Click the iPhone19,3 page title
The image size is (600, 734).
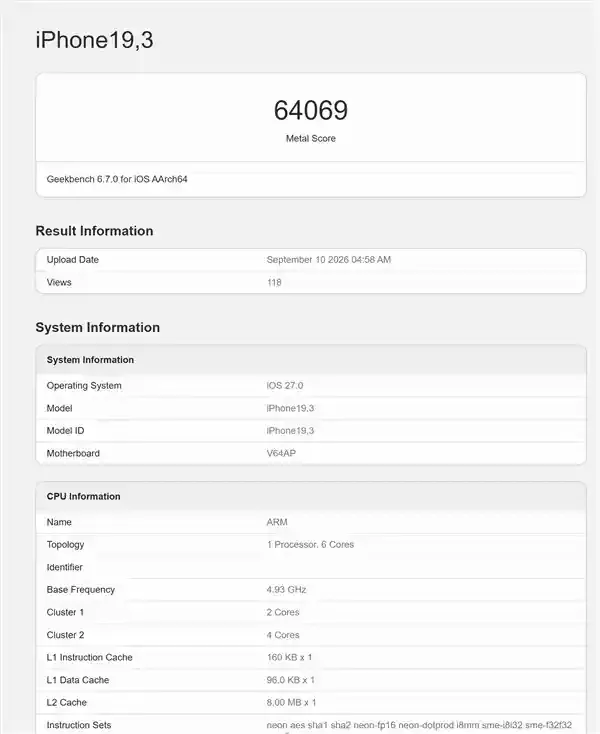coord(95,40)
